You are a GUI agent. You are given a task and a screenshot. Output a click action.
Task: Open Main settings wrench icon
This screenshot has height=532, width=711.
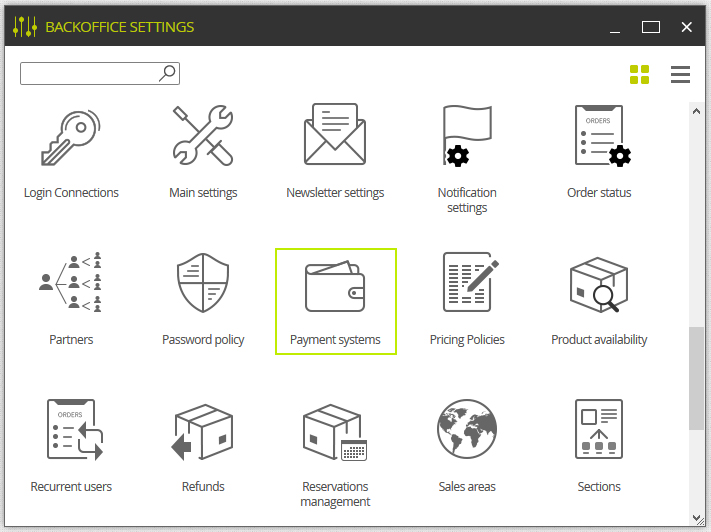pyautogui.click(x=203, y=135)
